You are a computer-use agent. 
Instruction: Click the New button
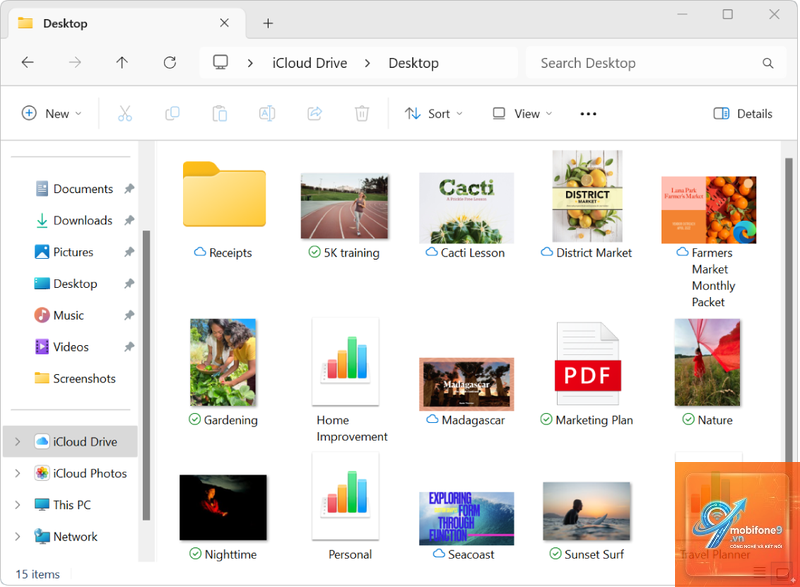(x=52, y=113)
